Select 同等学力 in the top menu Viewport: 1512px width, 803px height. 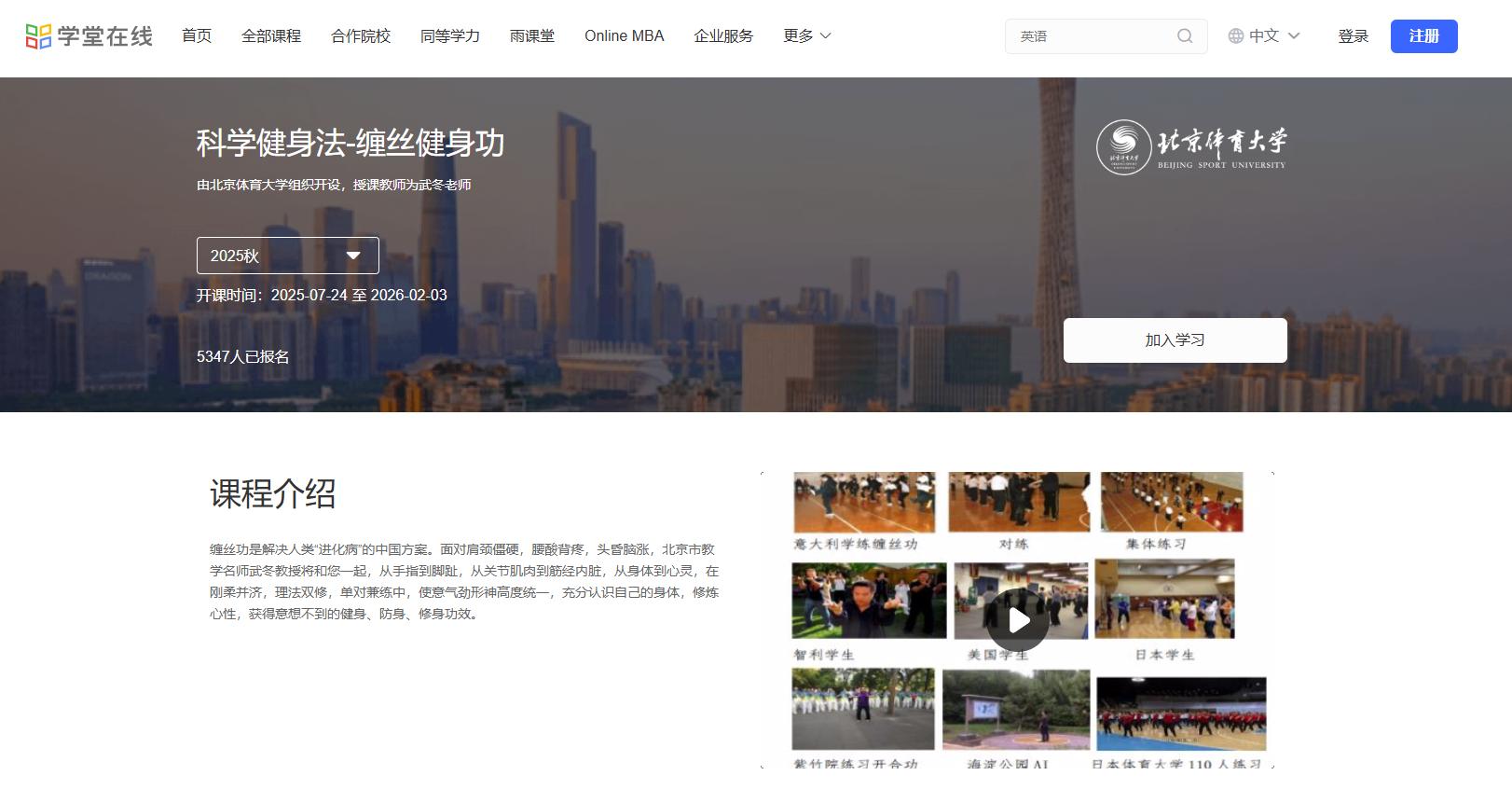coord(450,36)
